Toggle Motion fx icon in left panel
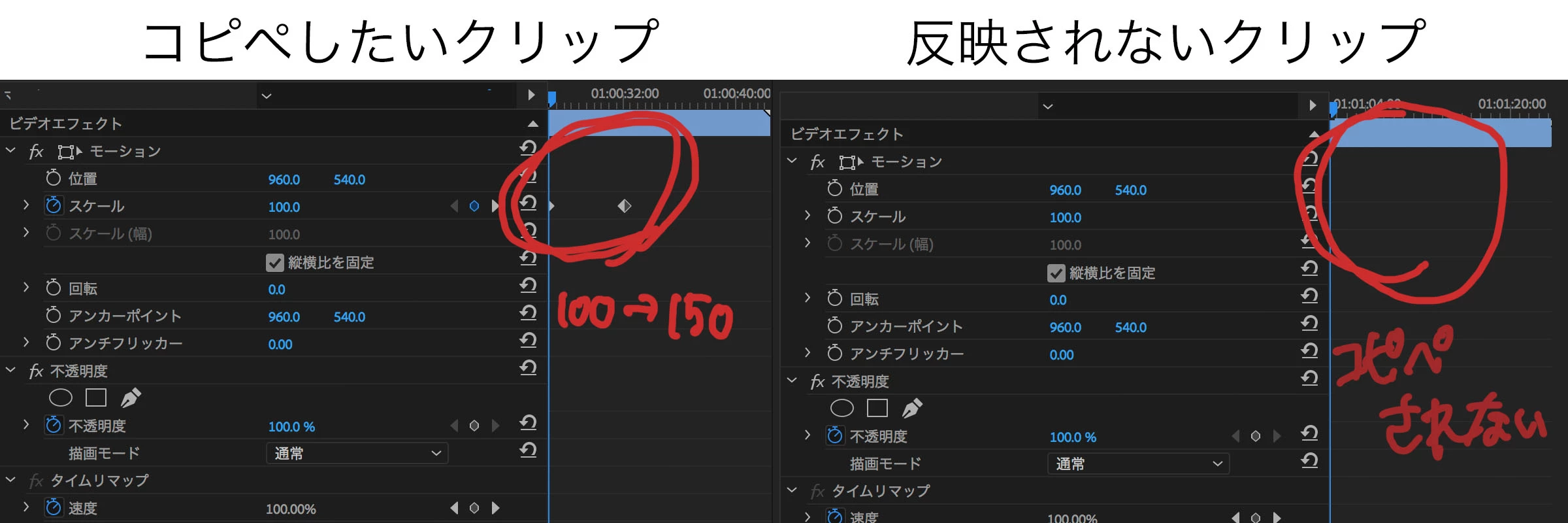1568x523 pixels. (36, 152)
